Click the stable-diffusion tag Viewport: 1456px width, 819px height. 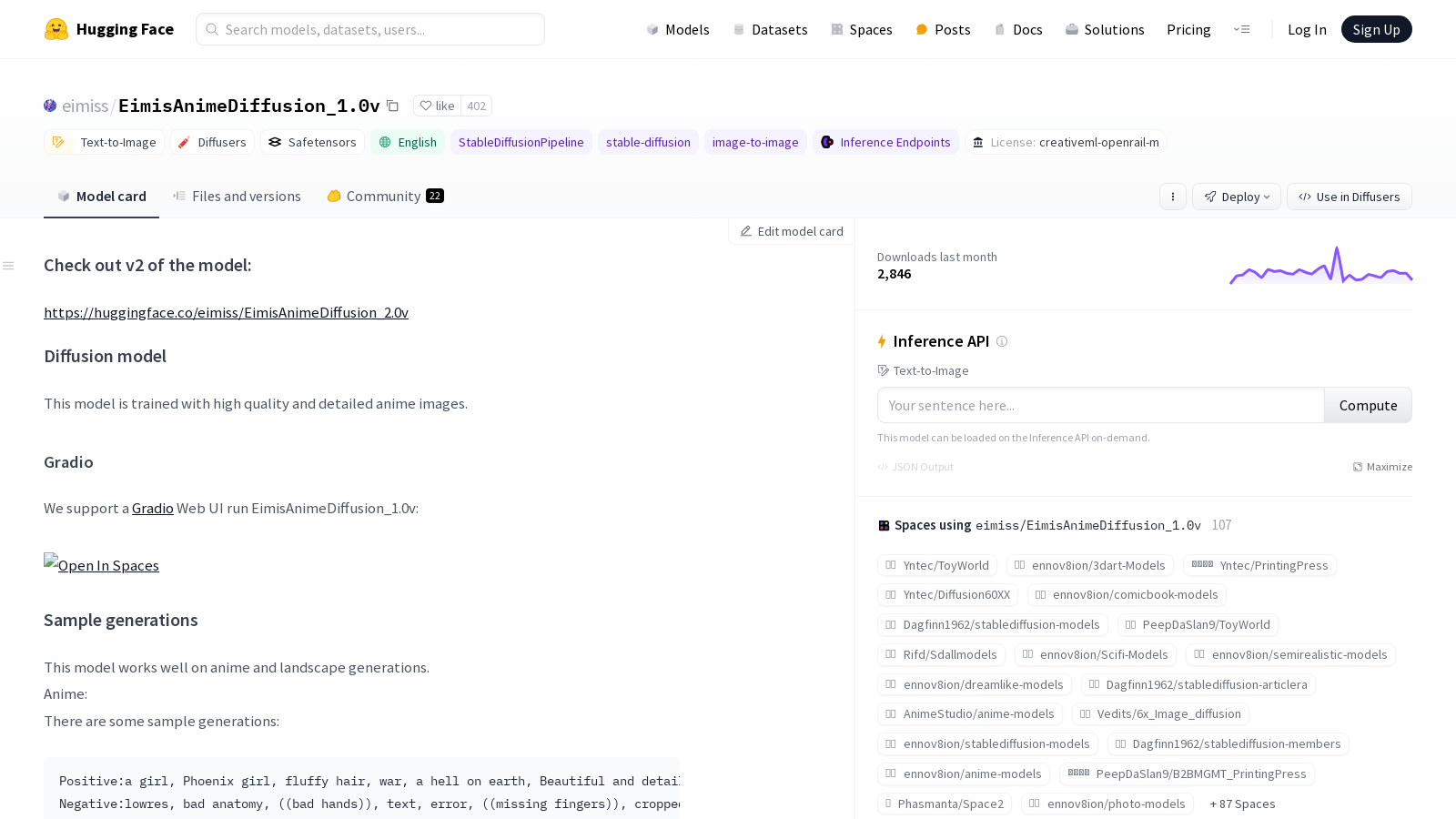pyautogui.click(x=648, y=142)
